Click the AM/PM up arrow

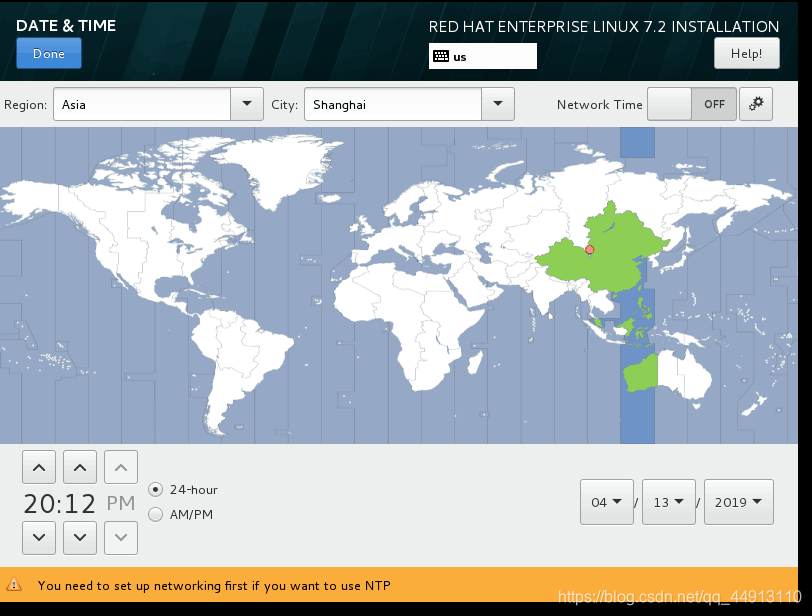click(x=121, y=467)
